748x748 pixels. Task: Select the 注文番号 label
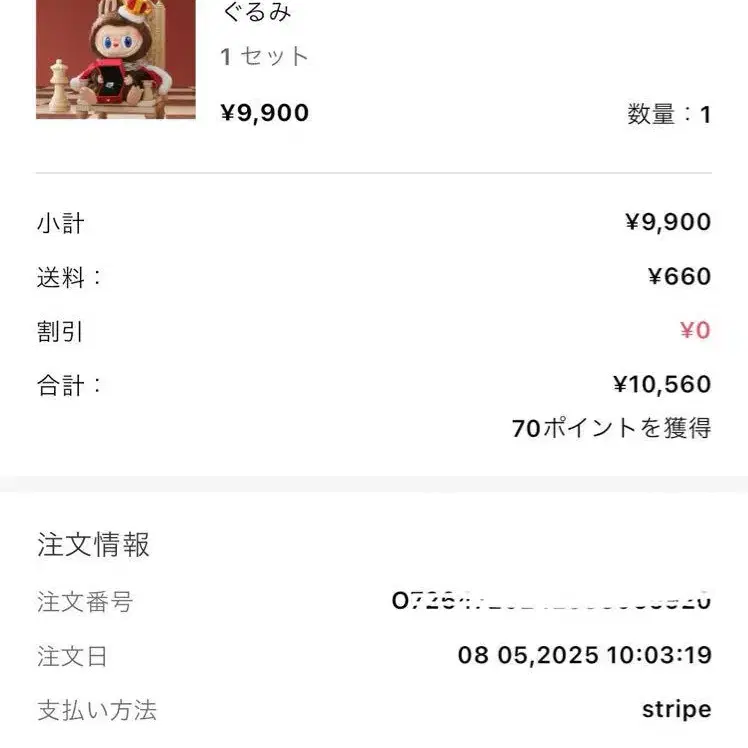[x=85, y=602]
